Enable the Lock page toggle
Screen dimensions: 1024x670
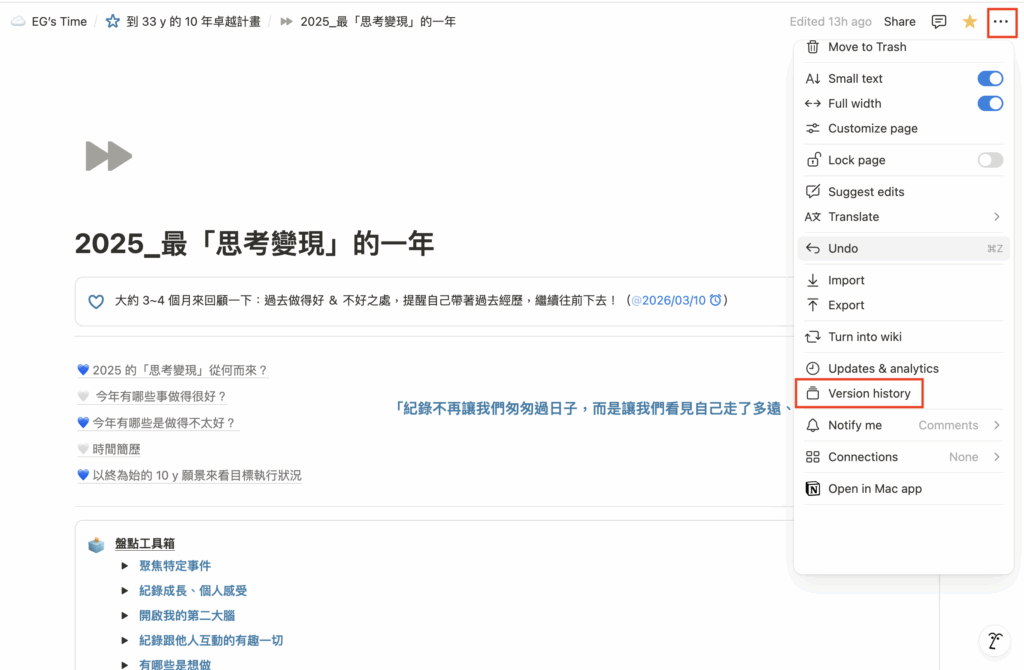[989, 160]
